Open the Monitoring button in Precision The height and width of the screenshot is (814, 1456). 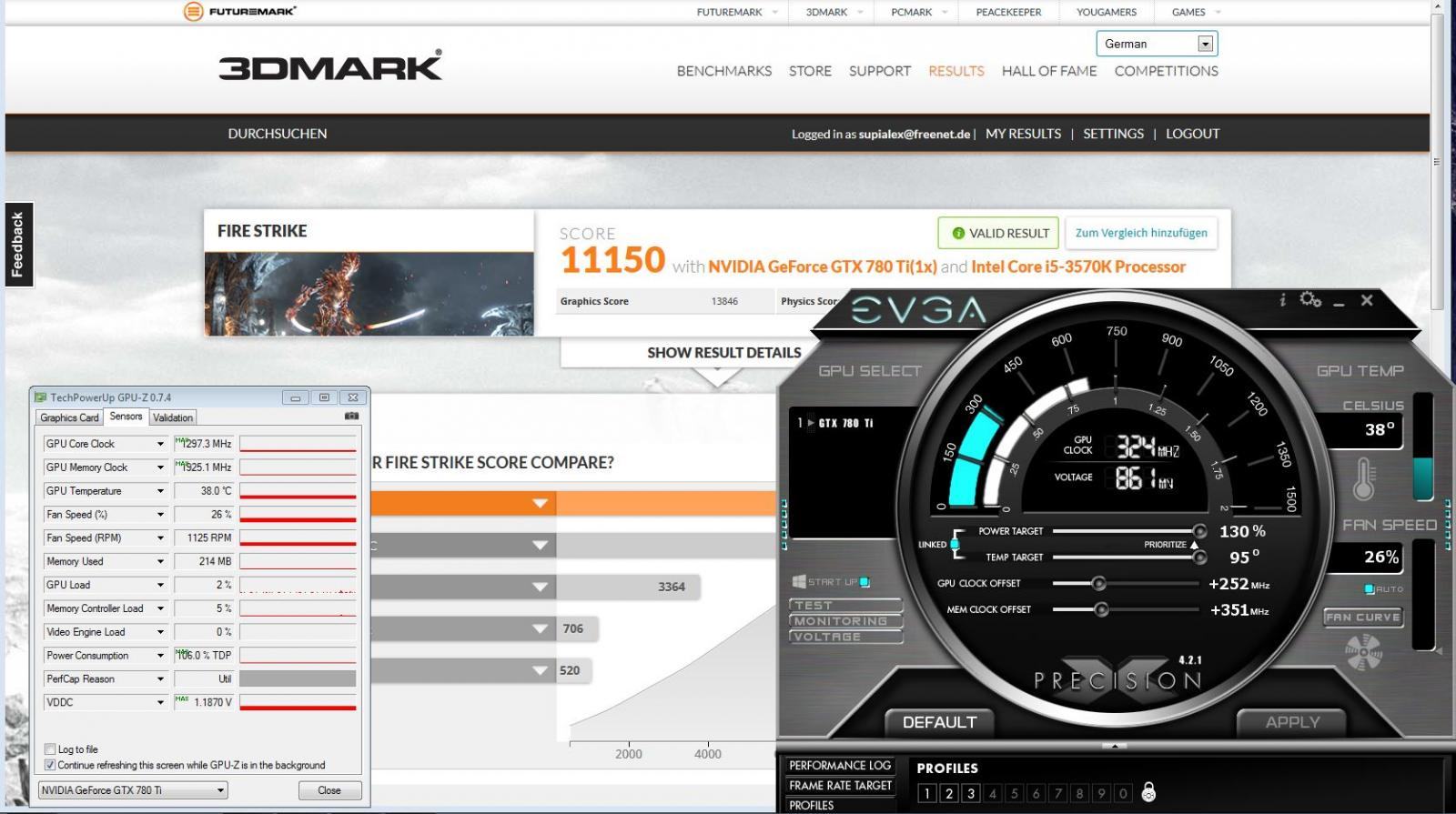pyautogui.click(x=846, y=621)
